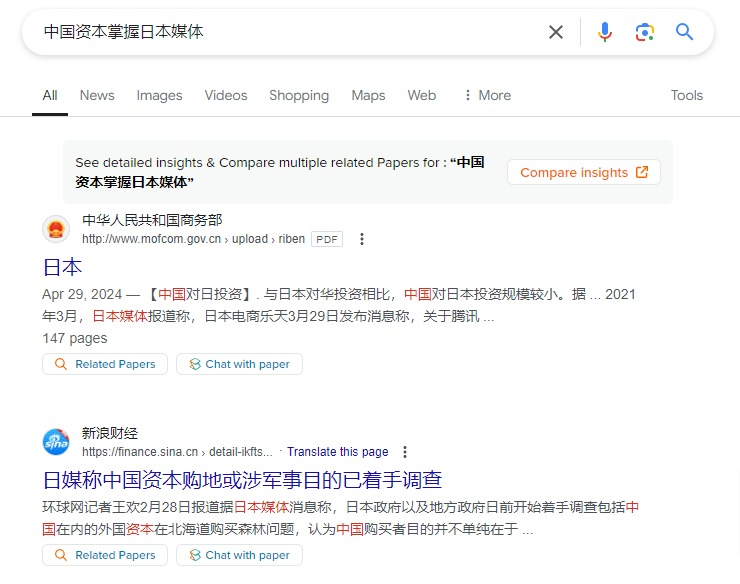
Task: Open options menu for the finance.sina.cn result
Action: coord(404,452)
